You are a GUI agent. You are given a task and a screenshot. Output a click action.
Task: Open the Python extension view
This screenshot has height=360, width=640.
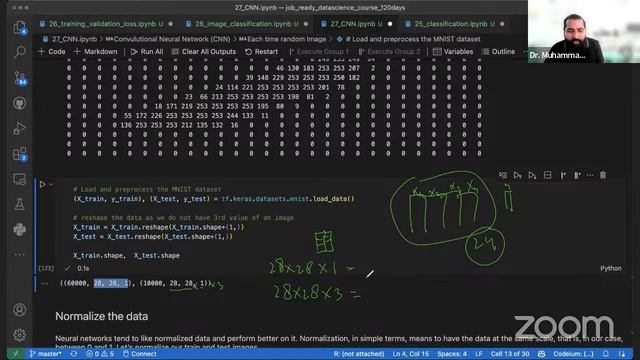pyautogui.click(x=19, y=229)
